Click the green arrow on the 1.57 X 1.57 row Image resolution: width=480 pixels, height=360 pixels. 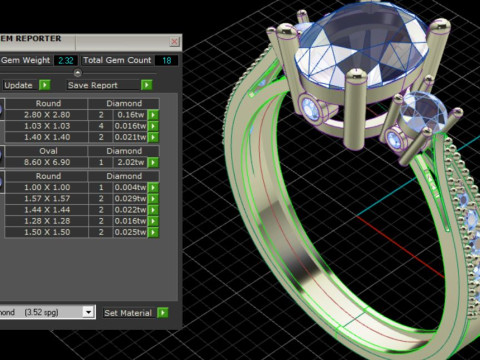point(153,199)
